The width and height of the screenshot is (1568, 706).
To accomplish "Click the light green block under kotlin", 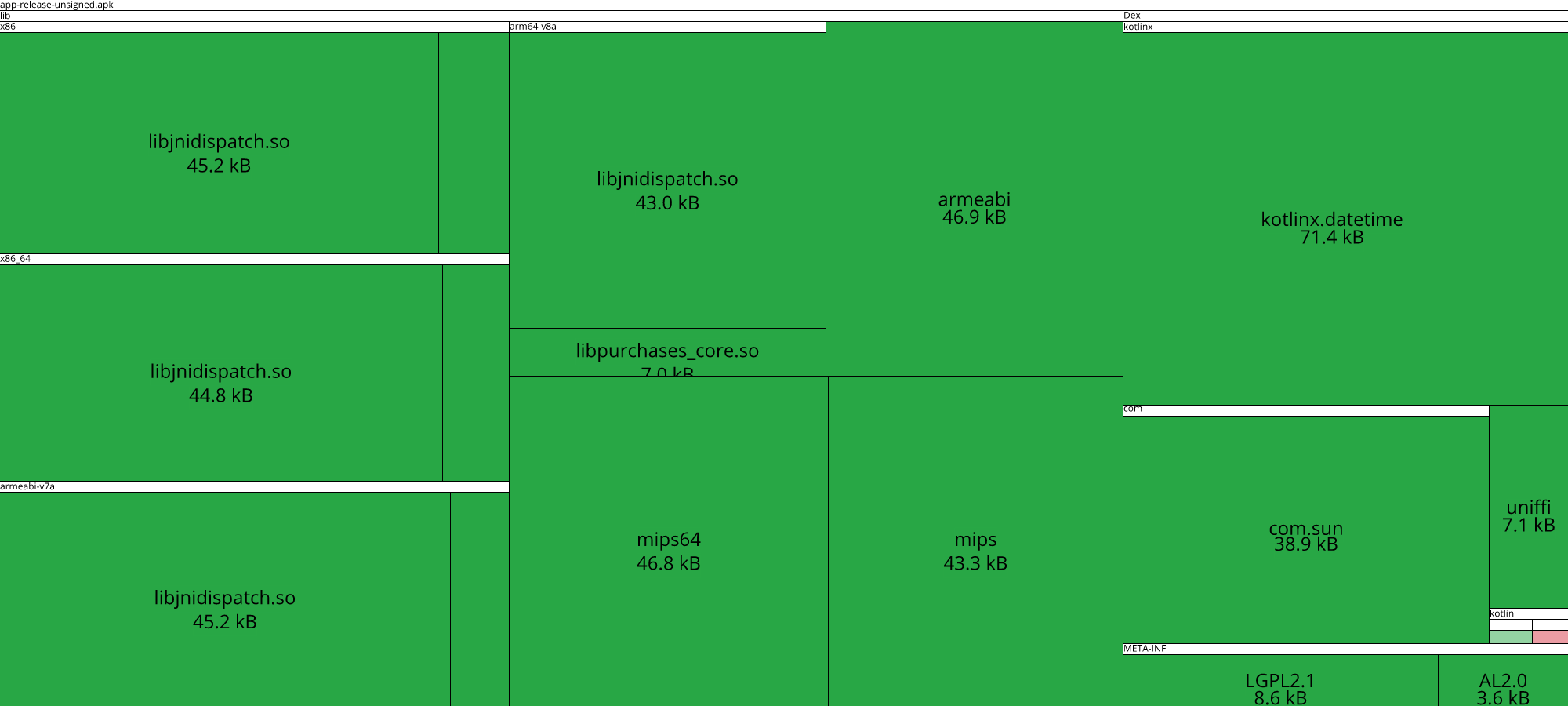I will (1510, 637).
